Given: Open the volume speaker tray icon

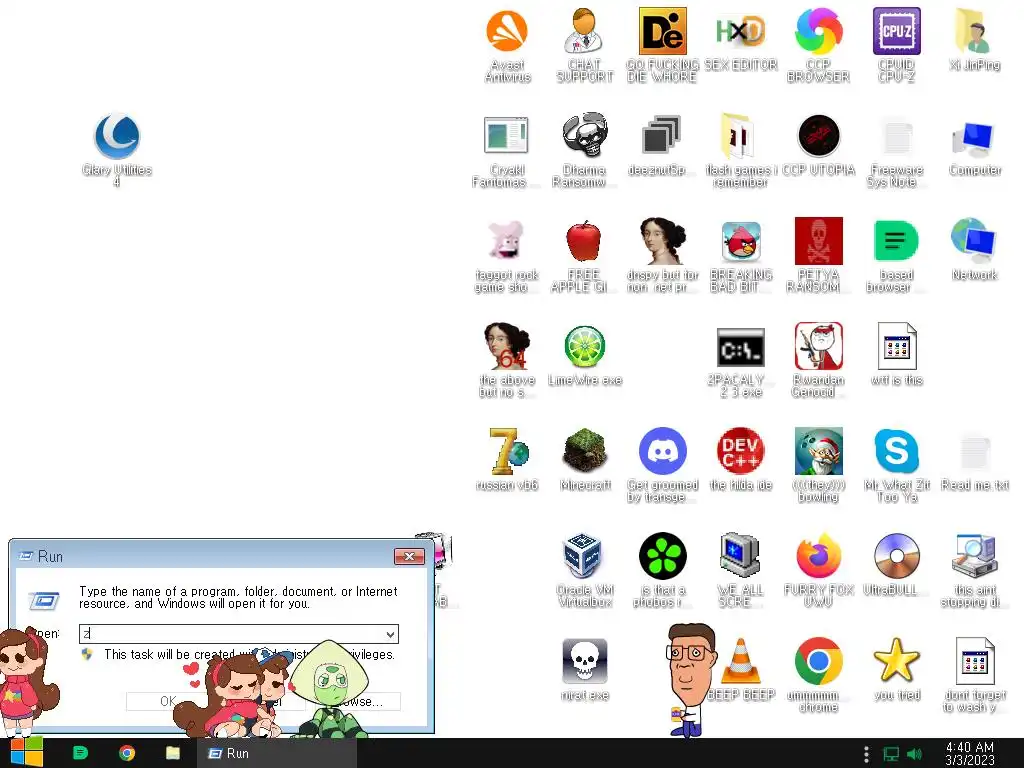Looking at the screenshot, I should tap(914, 754).
